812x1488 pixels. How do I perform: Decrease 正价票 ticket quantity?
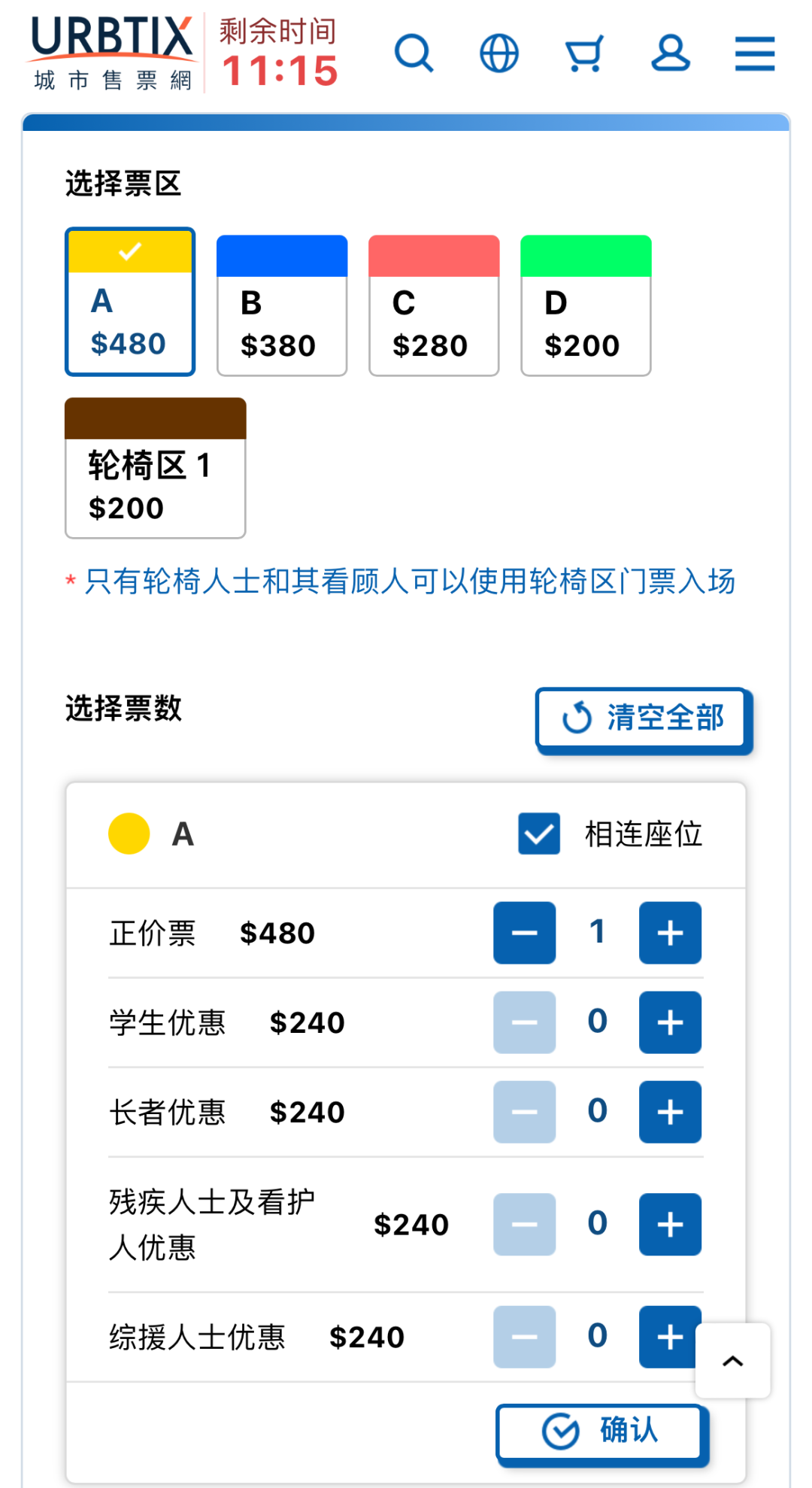pos(524,933)
